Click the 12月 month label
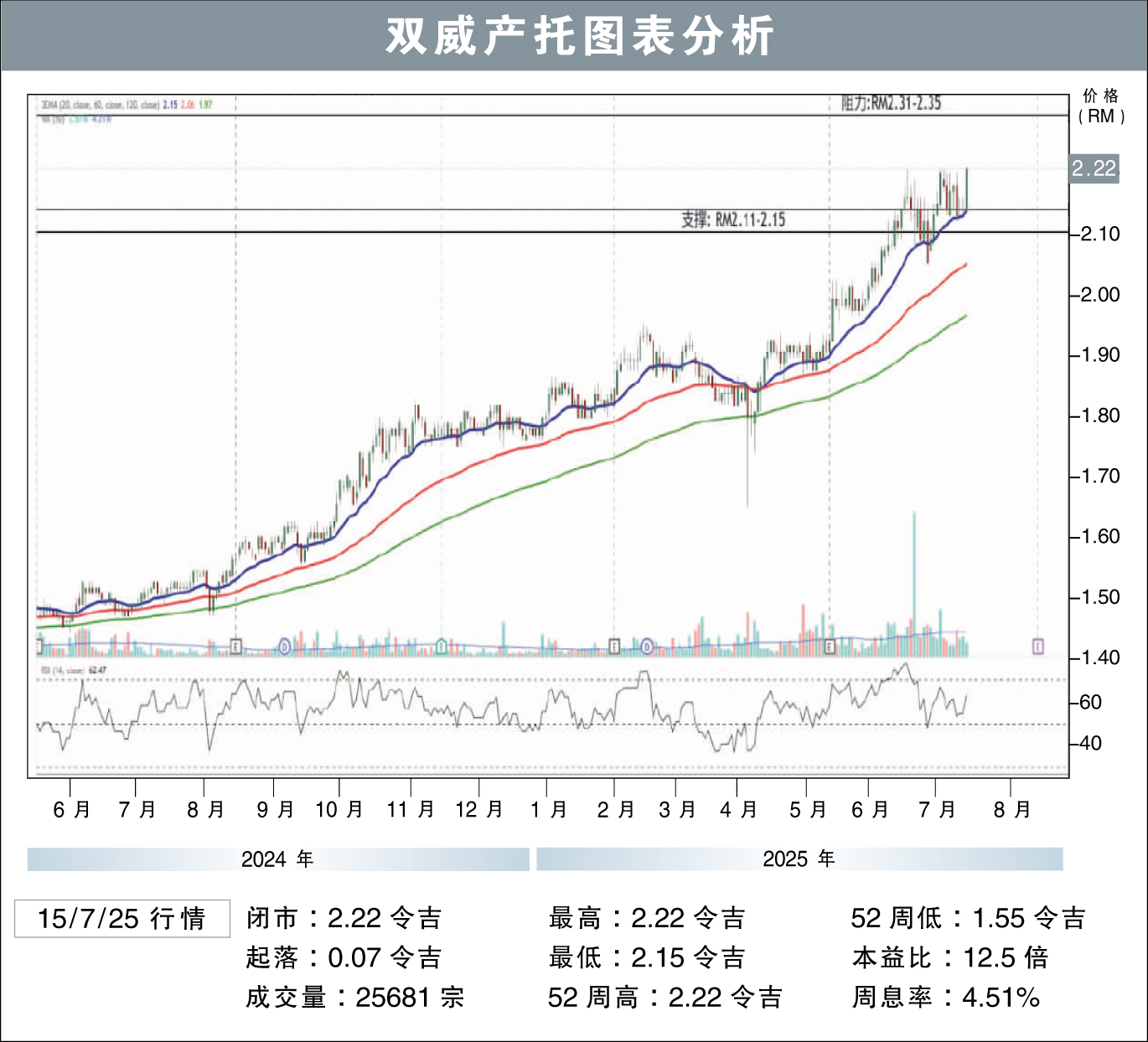Viewport: 1148px width, 1042px height. click(x=479, y=810)
